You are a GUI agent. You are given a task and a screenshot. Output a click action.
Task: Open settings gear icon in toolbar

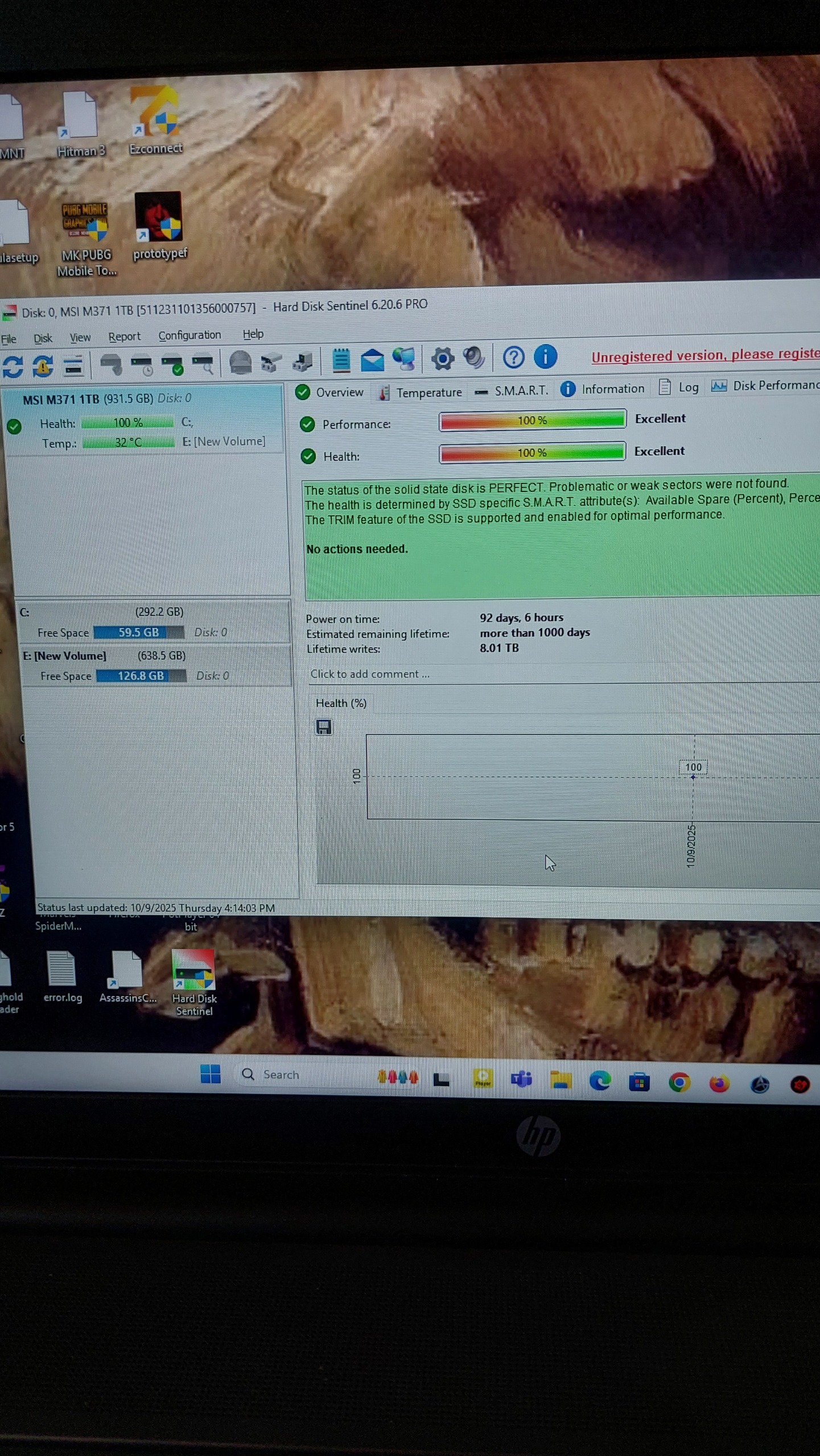pos(442,359)
